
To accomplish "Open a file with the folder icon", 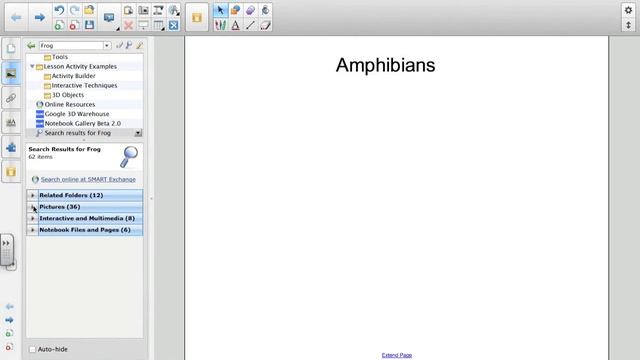I will click(x=89, y=10).
